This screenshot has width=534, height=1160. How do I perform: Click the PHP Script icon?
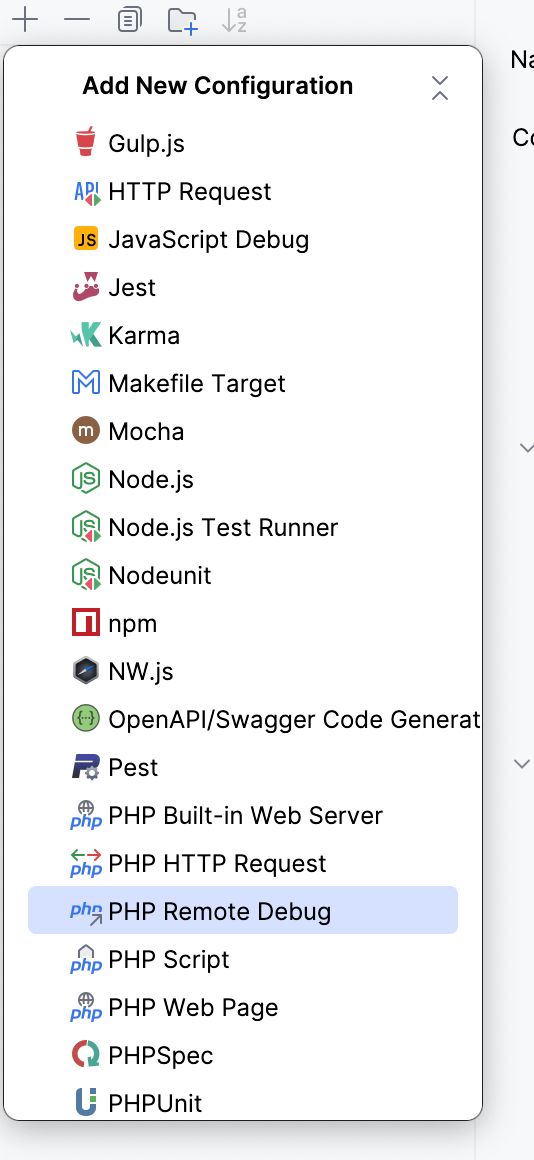pos(86,959)
